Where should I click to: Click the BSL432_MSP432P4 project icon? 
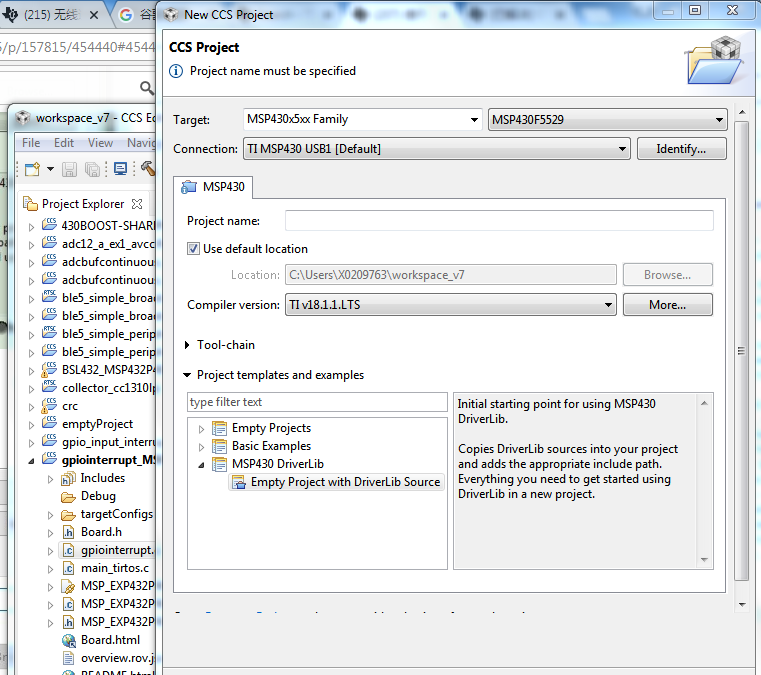[x=49, y=369]
